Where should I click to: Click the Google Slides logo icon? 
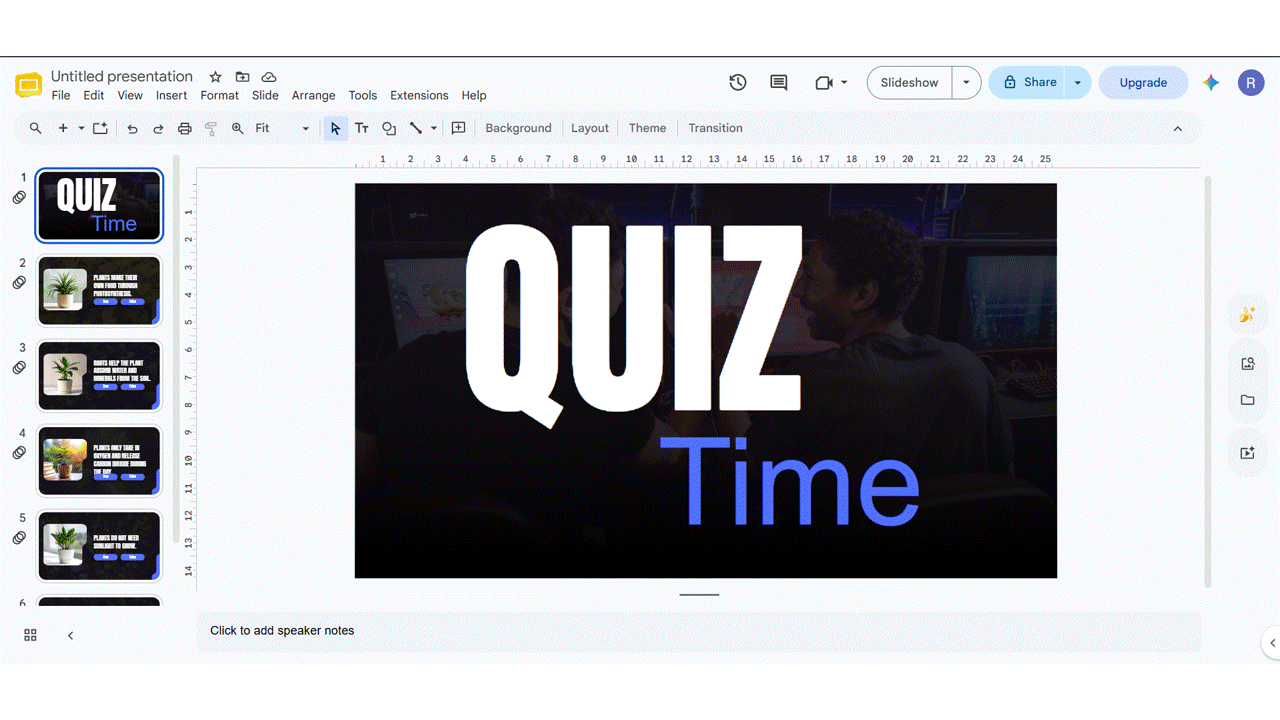(x=28, y=84)
